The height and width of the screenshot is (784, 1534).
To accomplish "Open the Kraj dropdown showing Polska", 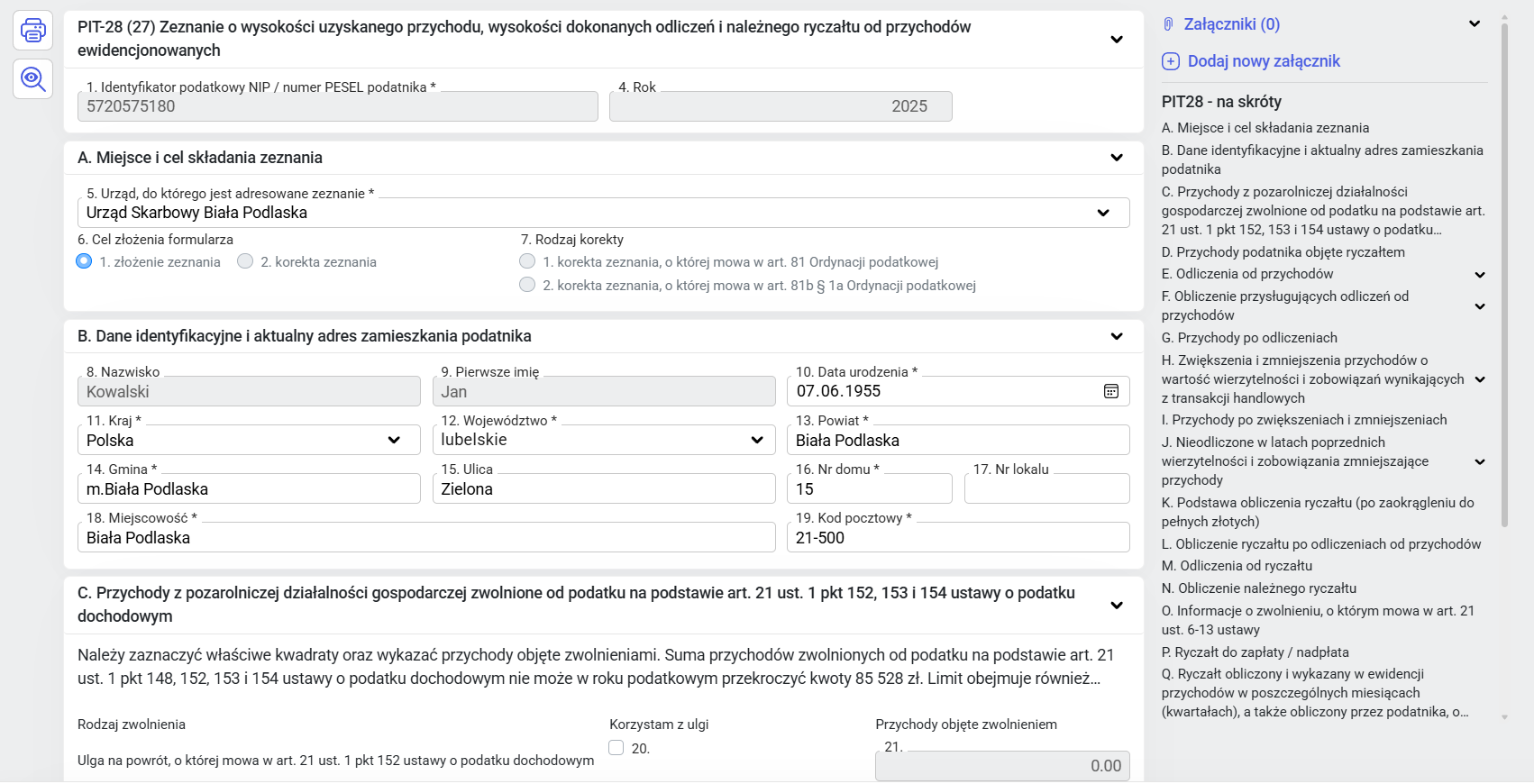I will (394, 440).
